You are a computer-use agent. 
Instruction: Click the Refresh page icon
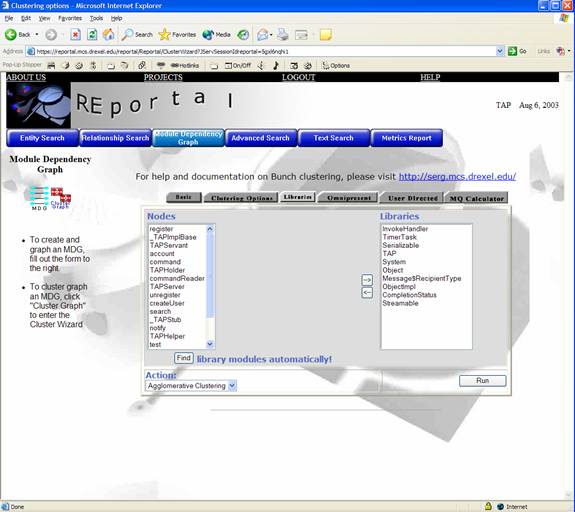click(x=92, y=34)
